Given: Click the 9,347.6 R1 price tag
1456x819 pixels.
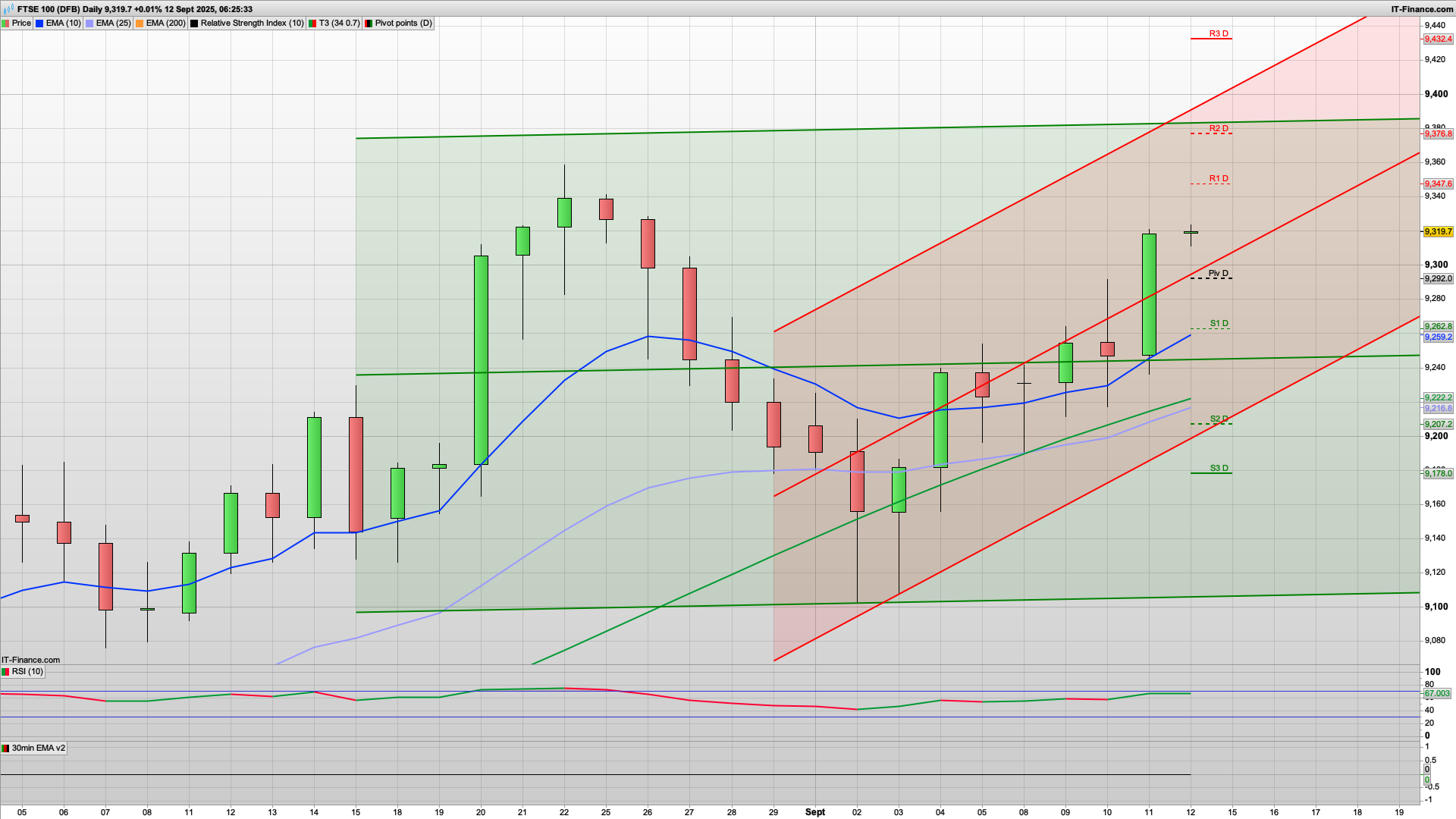Looking at the screenshot, I should [1438, 184].
